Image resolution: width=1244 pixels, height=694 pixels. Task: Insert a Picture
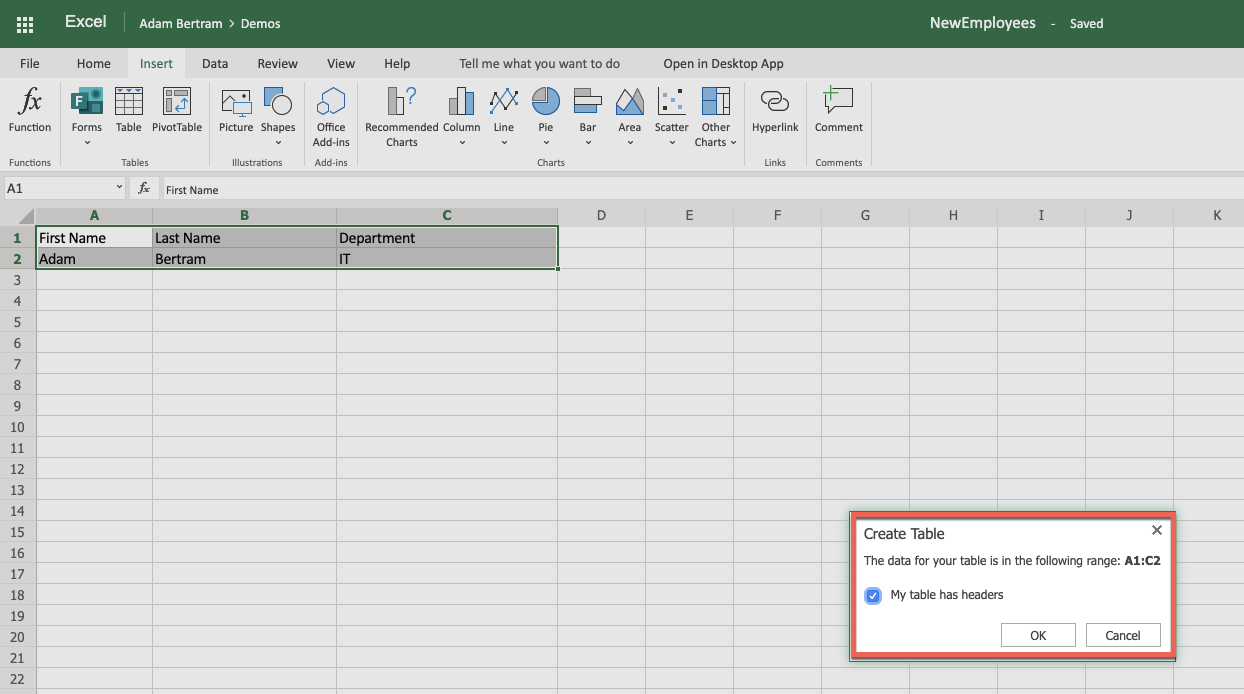pos(236,110)
